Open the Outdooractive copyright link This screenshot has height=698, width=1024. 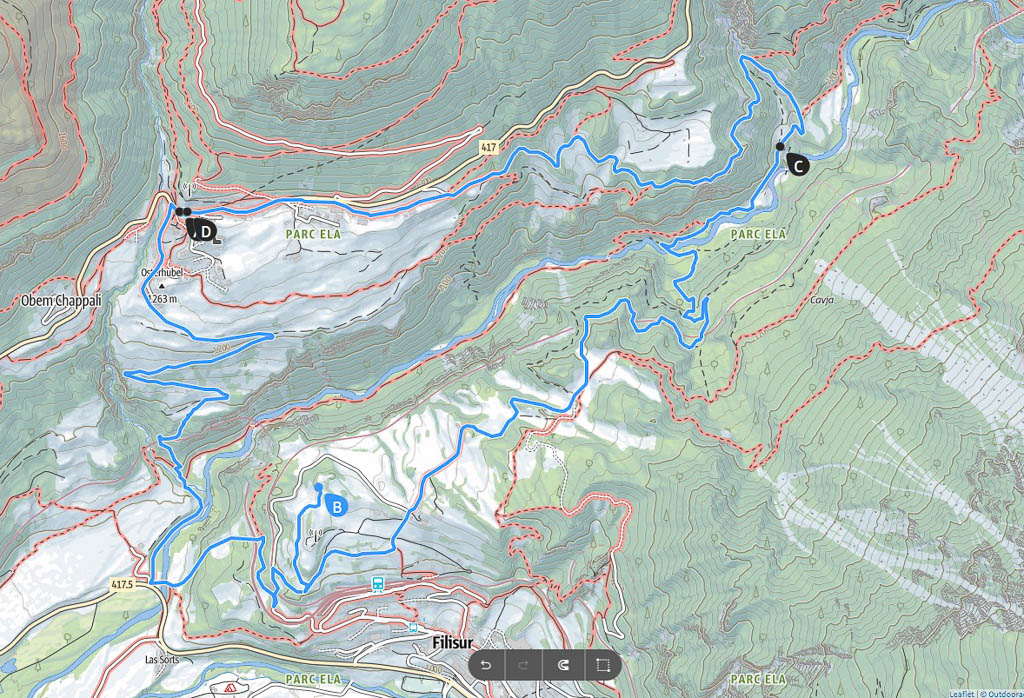[1000, 694]
